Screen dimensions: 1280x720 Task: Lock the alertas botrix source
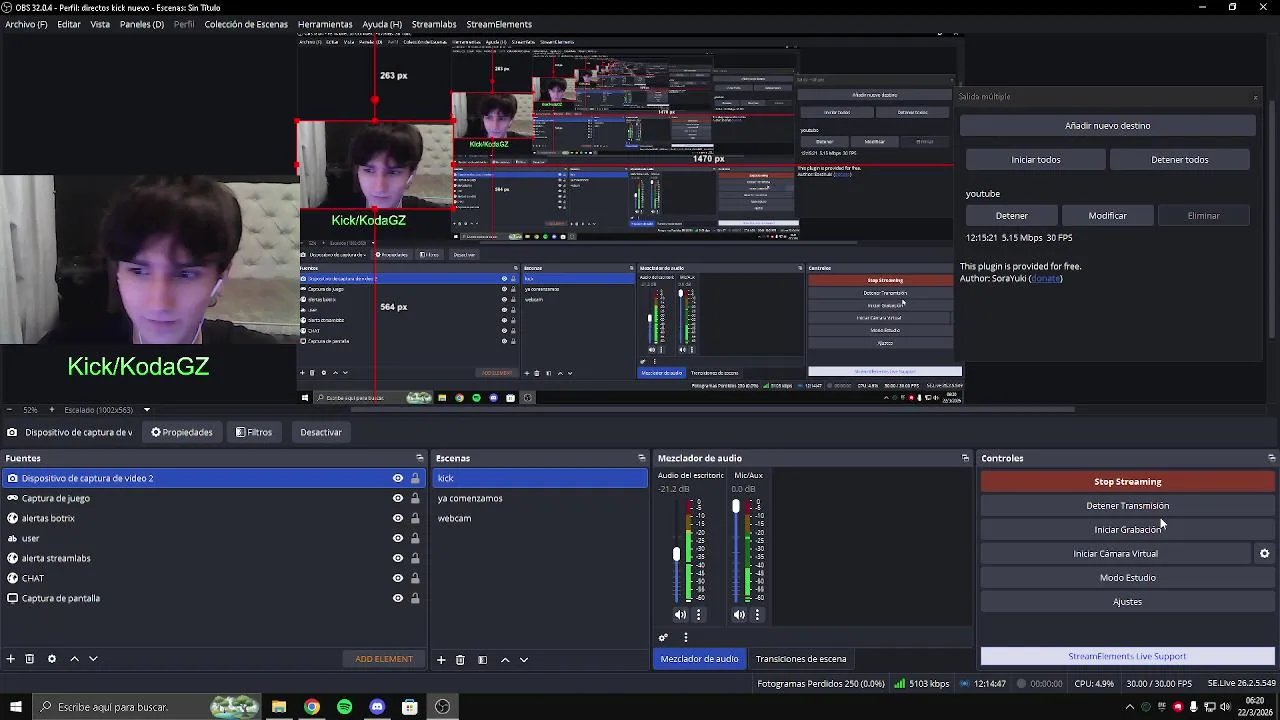[415, 518]
